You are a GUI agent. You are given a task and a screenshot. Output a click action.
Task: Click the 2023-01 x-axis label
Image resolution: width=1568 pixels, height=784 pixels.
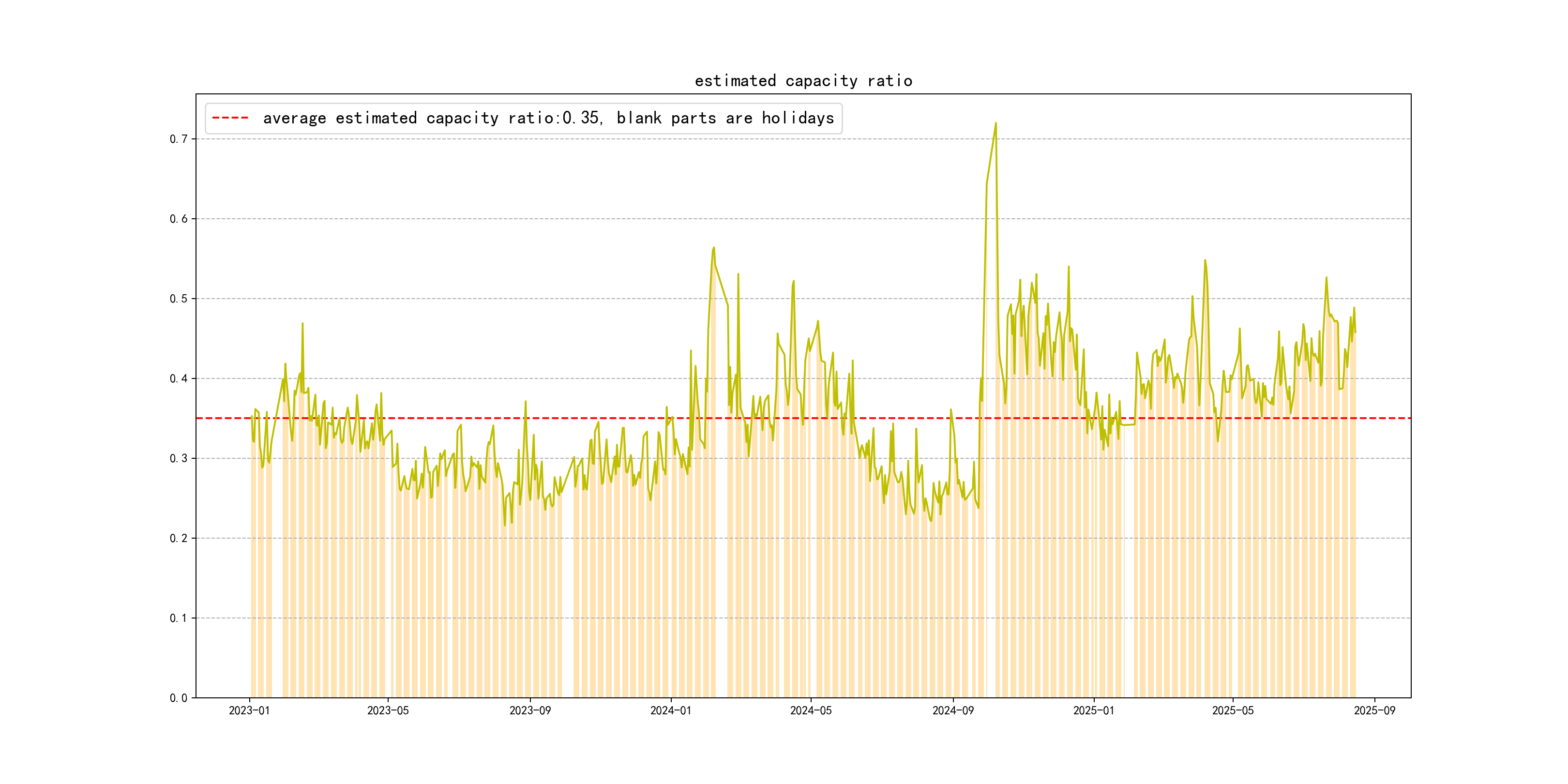tap(249, 710)
